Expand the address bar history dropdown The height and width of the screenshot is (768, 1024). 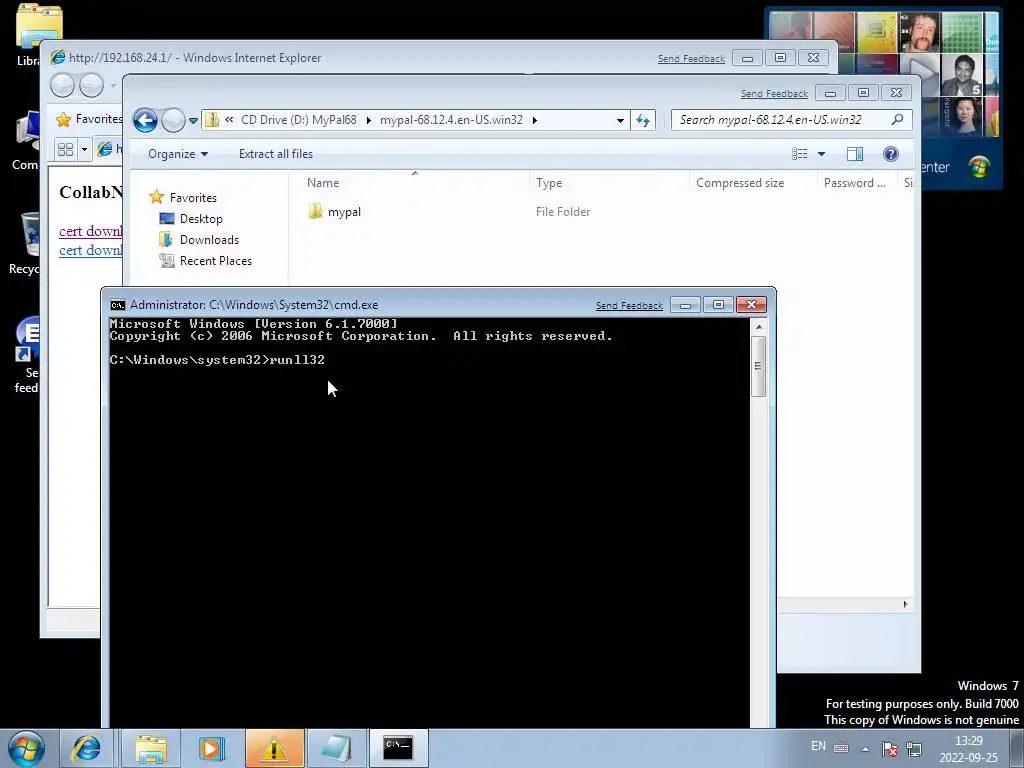620,120
